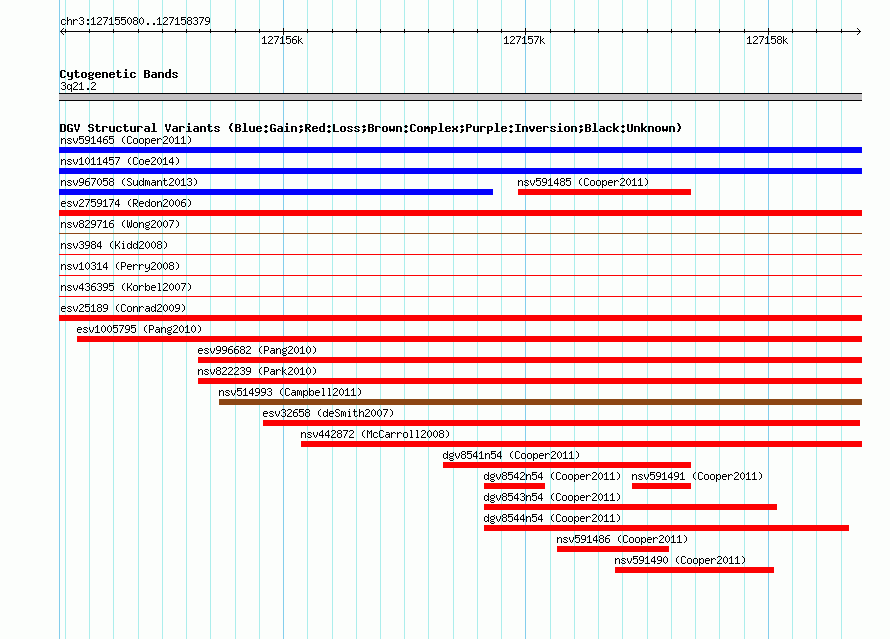Viewport: 890px width, 639px height.
Task: Click the red loss bar under nsv591485
Action: (x=604, y=192)
